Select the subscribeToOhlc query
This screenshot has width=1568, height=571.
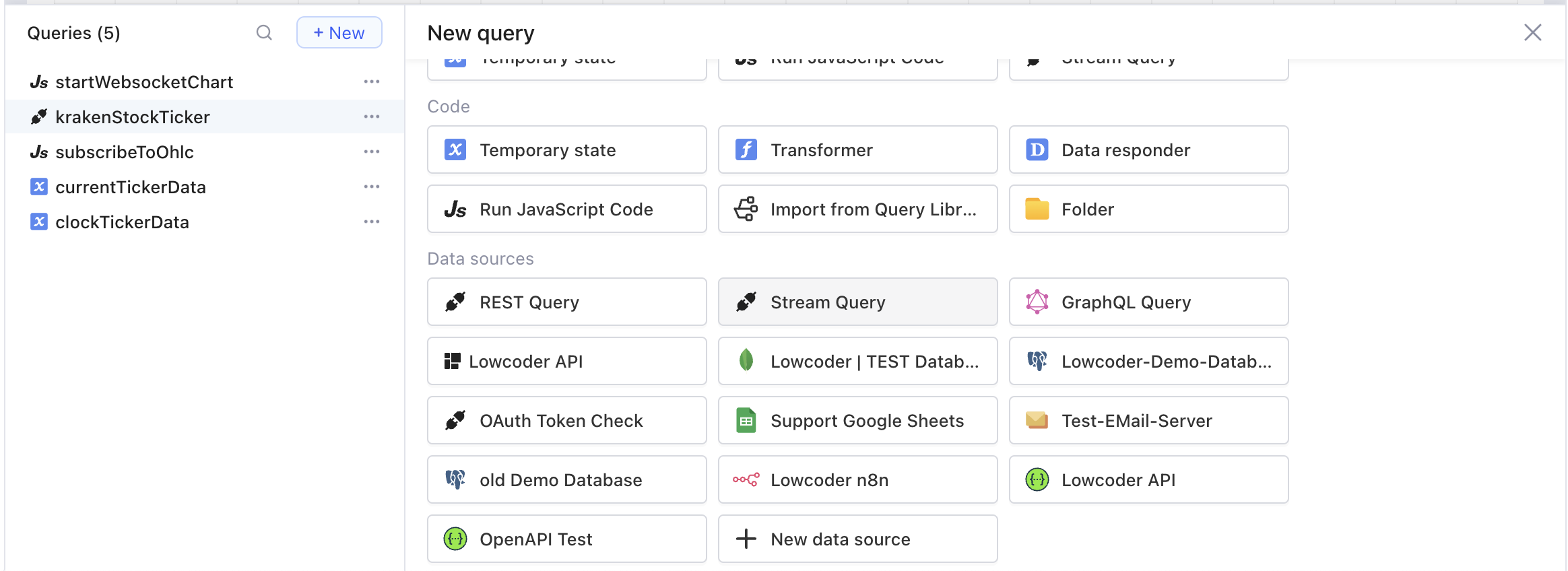pos(125,152)
